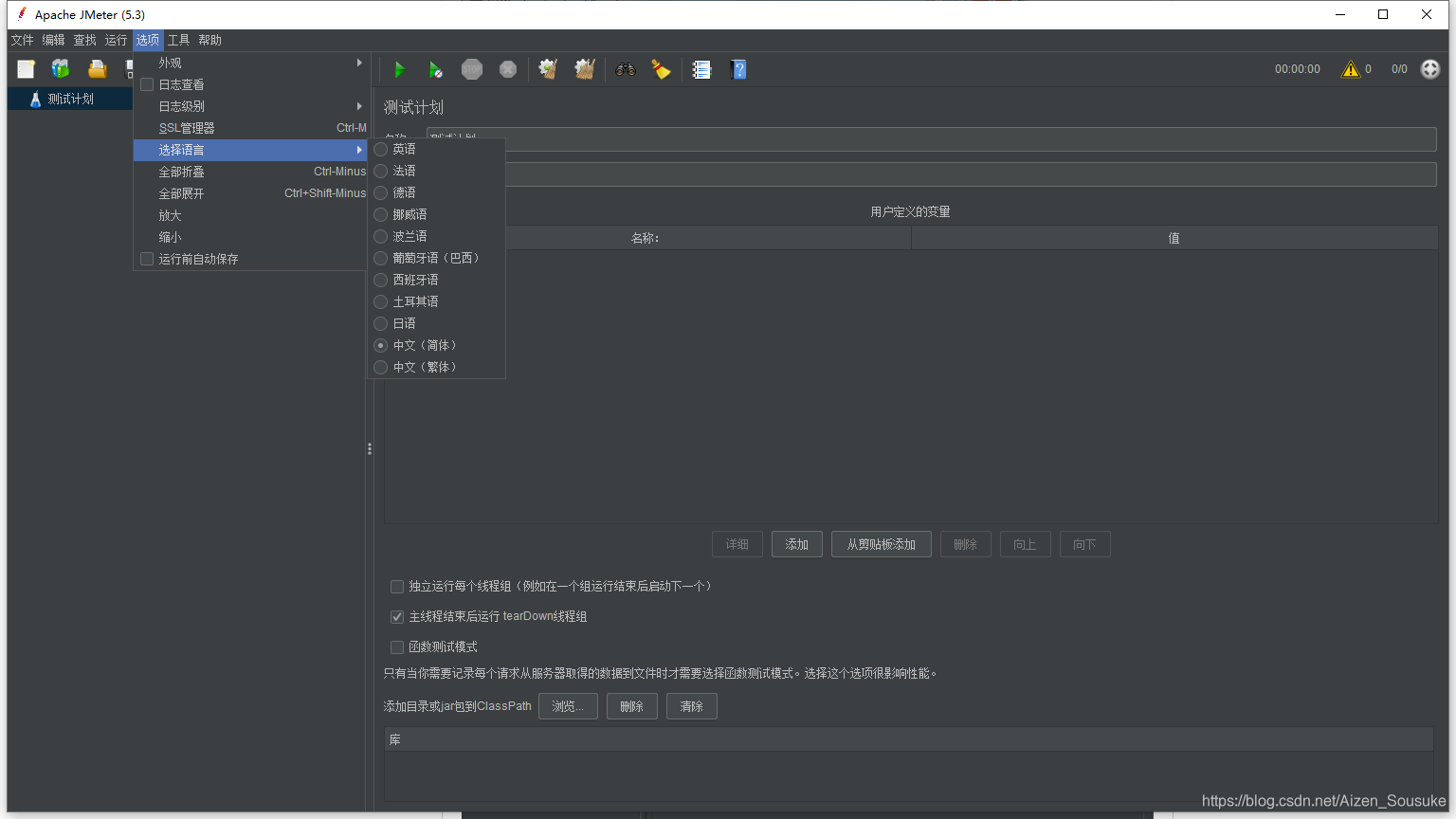Open the 工具 menu
This screenshot has height=819, width=1456.
[178, 40]
